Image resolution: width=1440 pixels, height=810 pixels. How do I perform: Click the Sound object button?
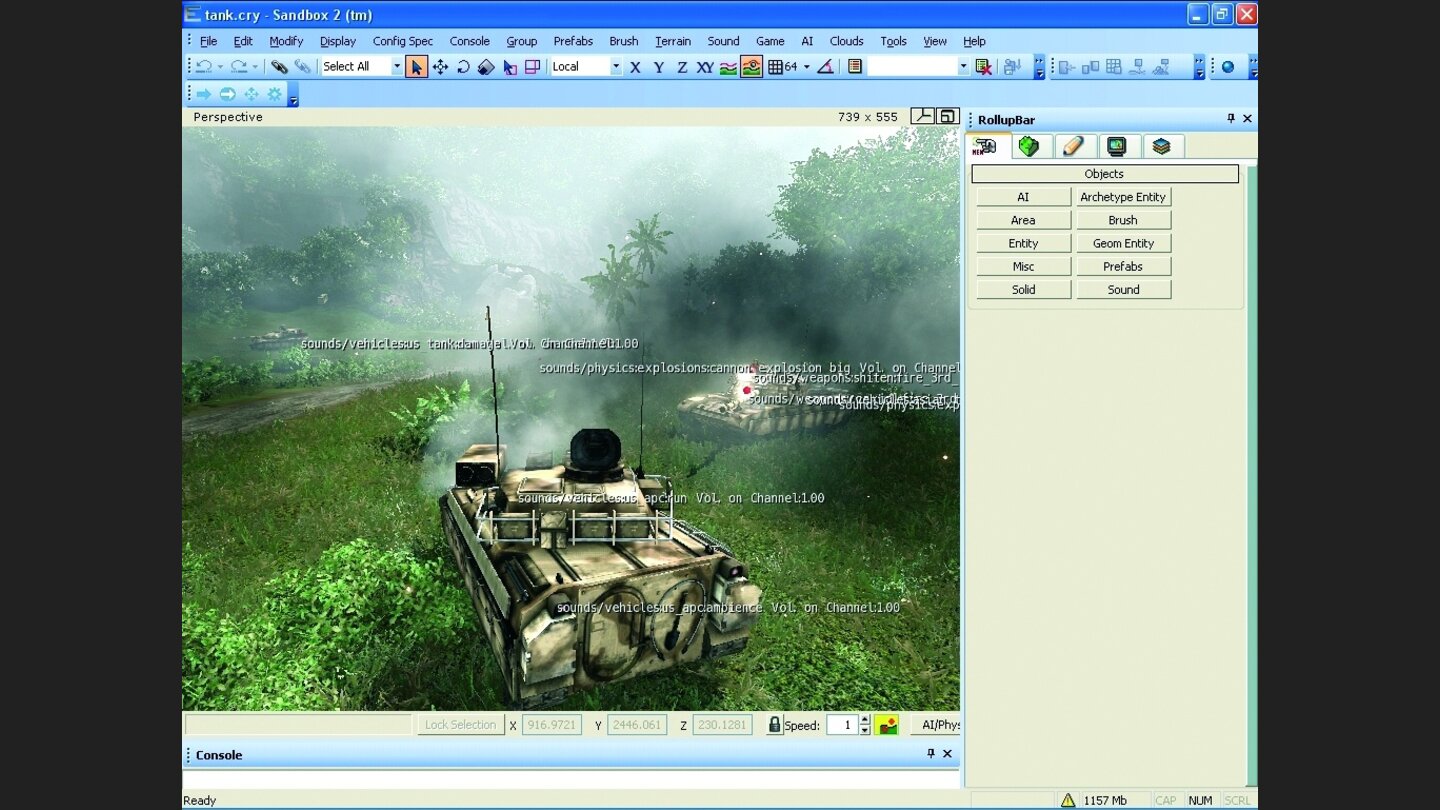click(x=1123, y=289)
